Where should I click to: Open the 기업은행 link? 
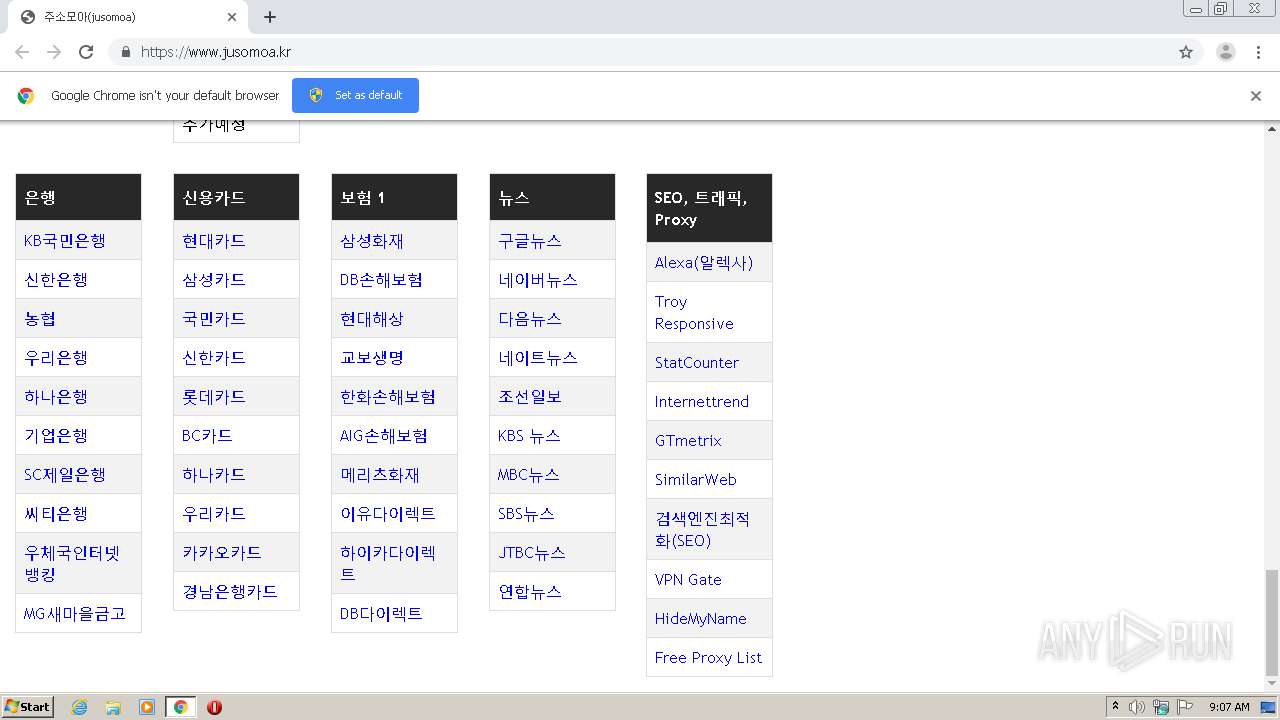(x=56, y=436)
